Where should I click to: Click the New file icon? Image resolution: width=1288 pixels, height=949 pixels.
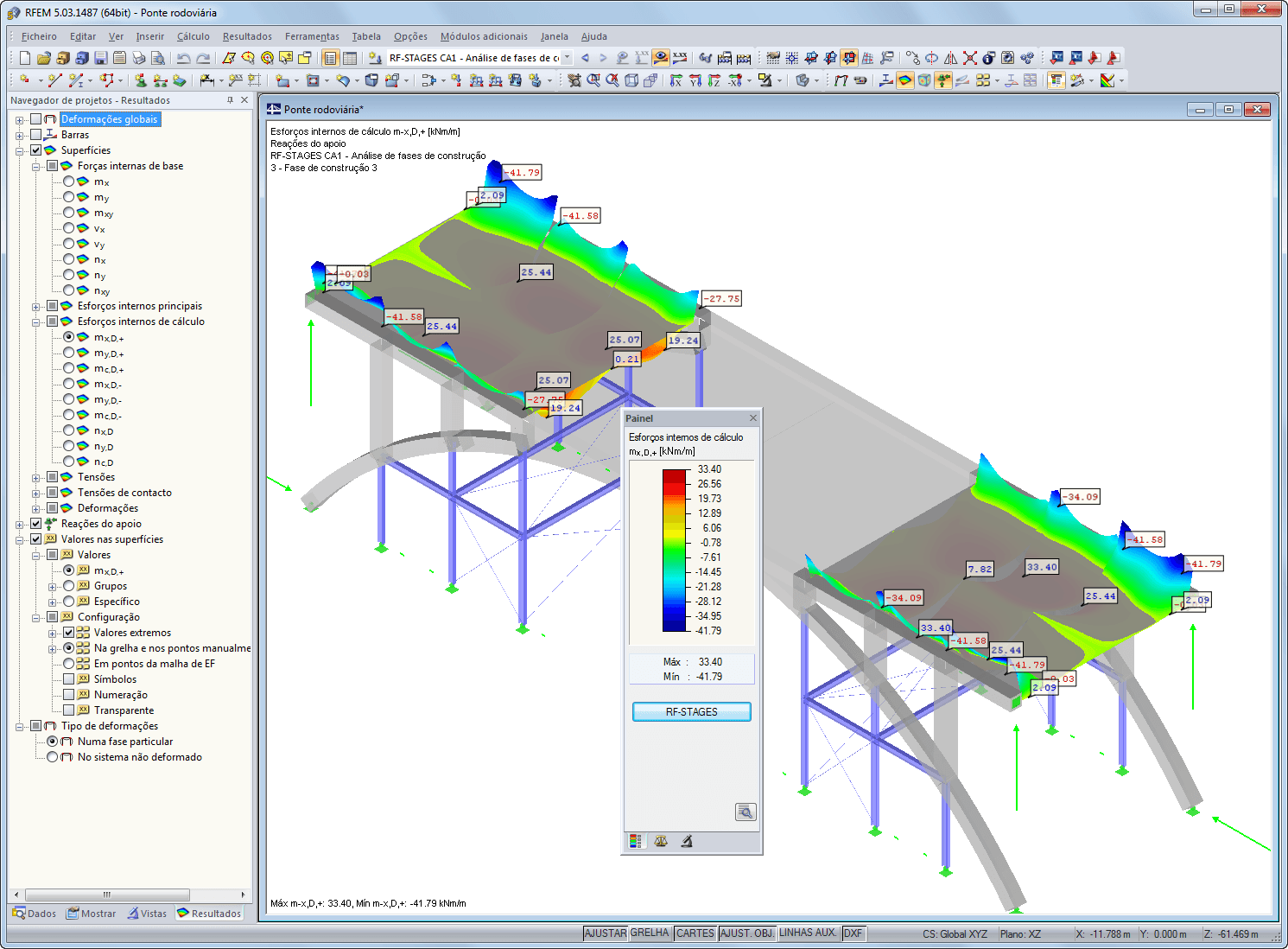point(24,58)
